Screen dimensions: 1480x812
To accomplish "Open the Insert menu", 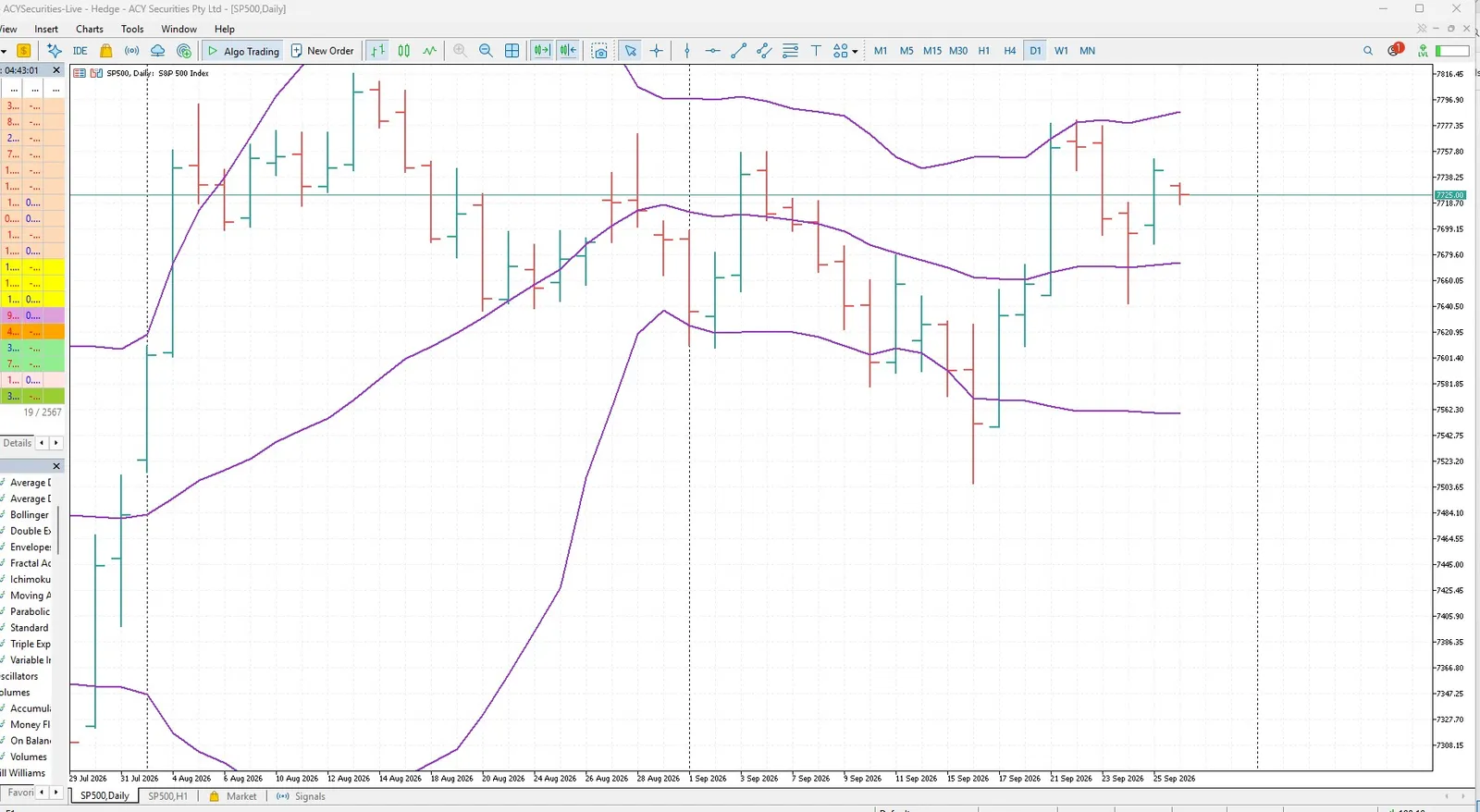I will click(46, 29).
